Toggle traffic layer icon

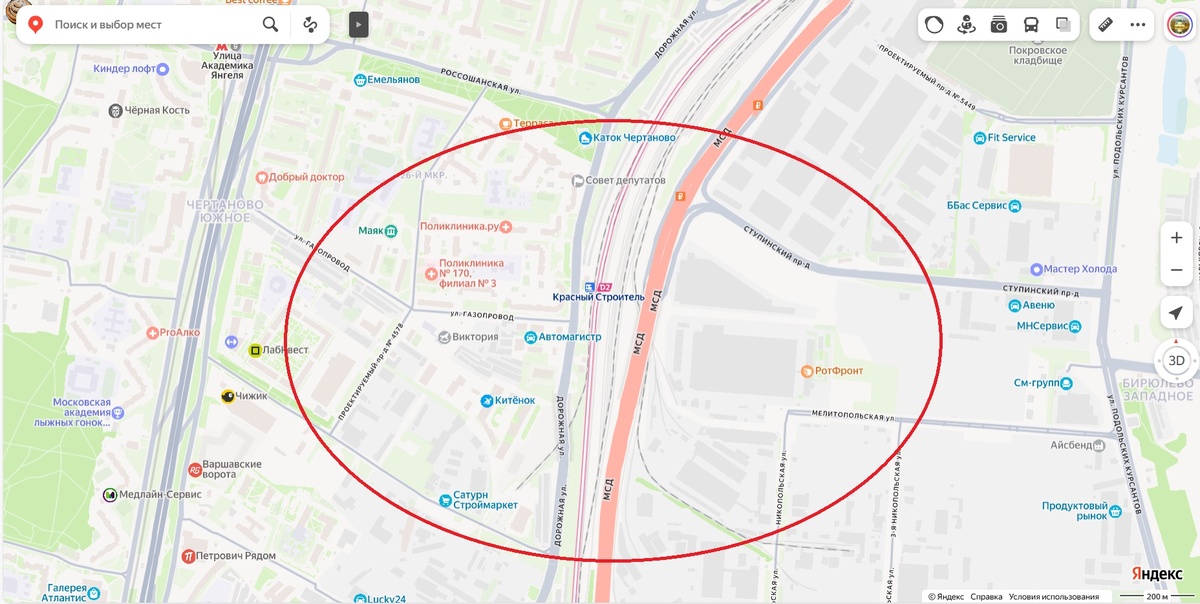click(934, 25)
